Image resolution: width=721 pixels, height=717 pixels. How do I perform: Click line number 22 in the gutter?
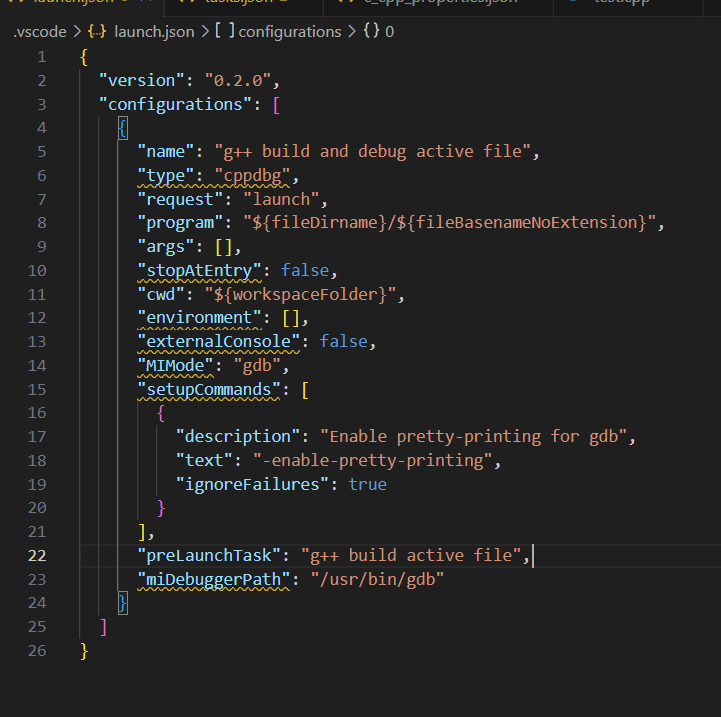point(36,555)
